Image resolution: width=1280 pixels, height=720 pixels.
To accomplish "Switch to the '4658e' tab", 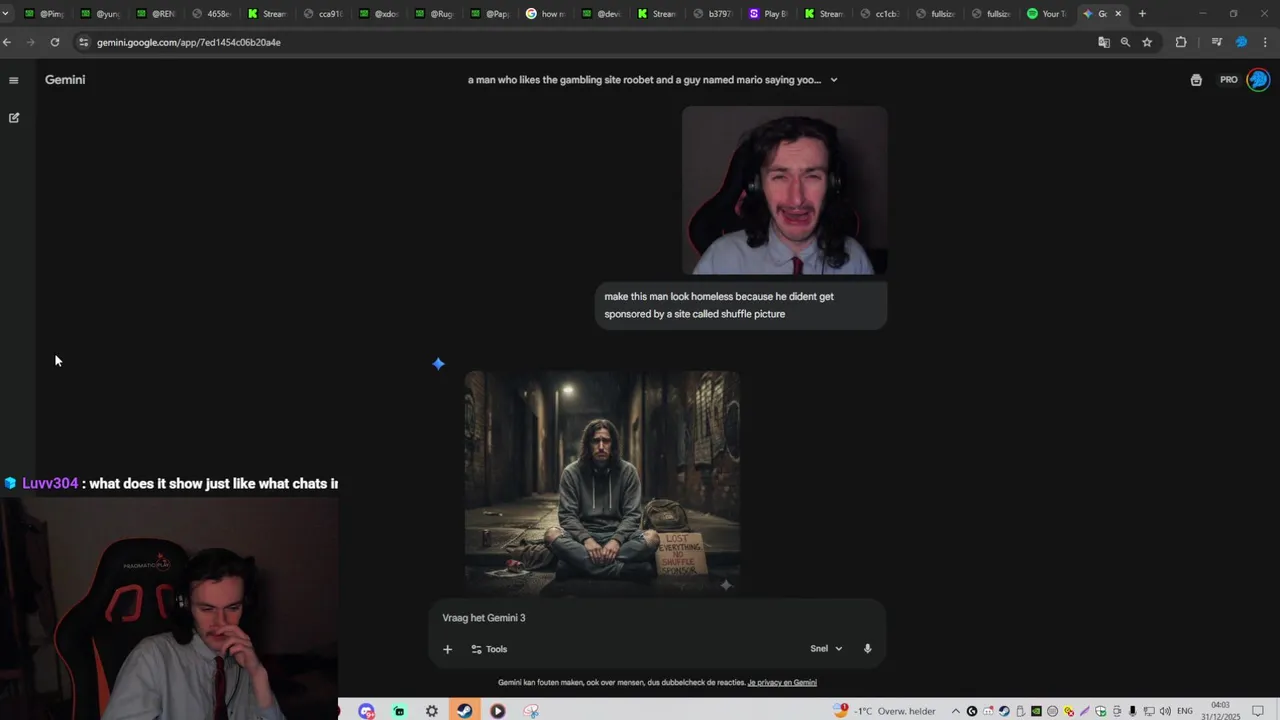I will (211, 14).
